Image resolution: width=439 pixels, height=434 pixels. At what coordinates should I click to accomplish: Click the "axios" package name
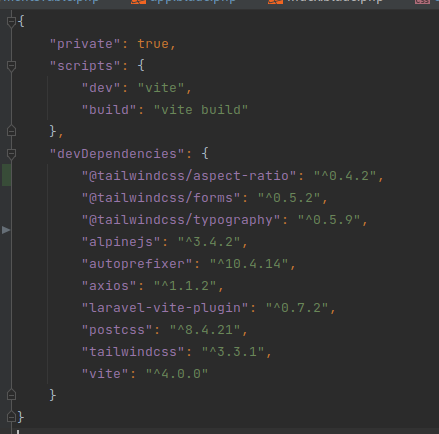pos(109,286)
